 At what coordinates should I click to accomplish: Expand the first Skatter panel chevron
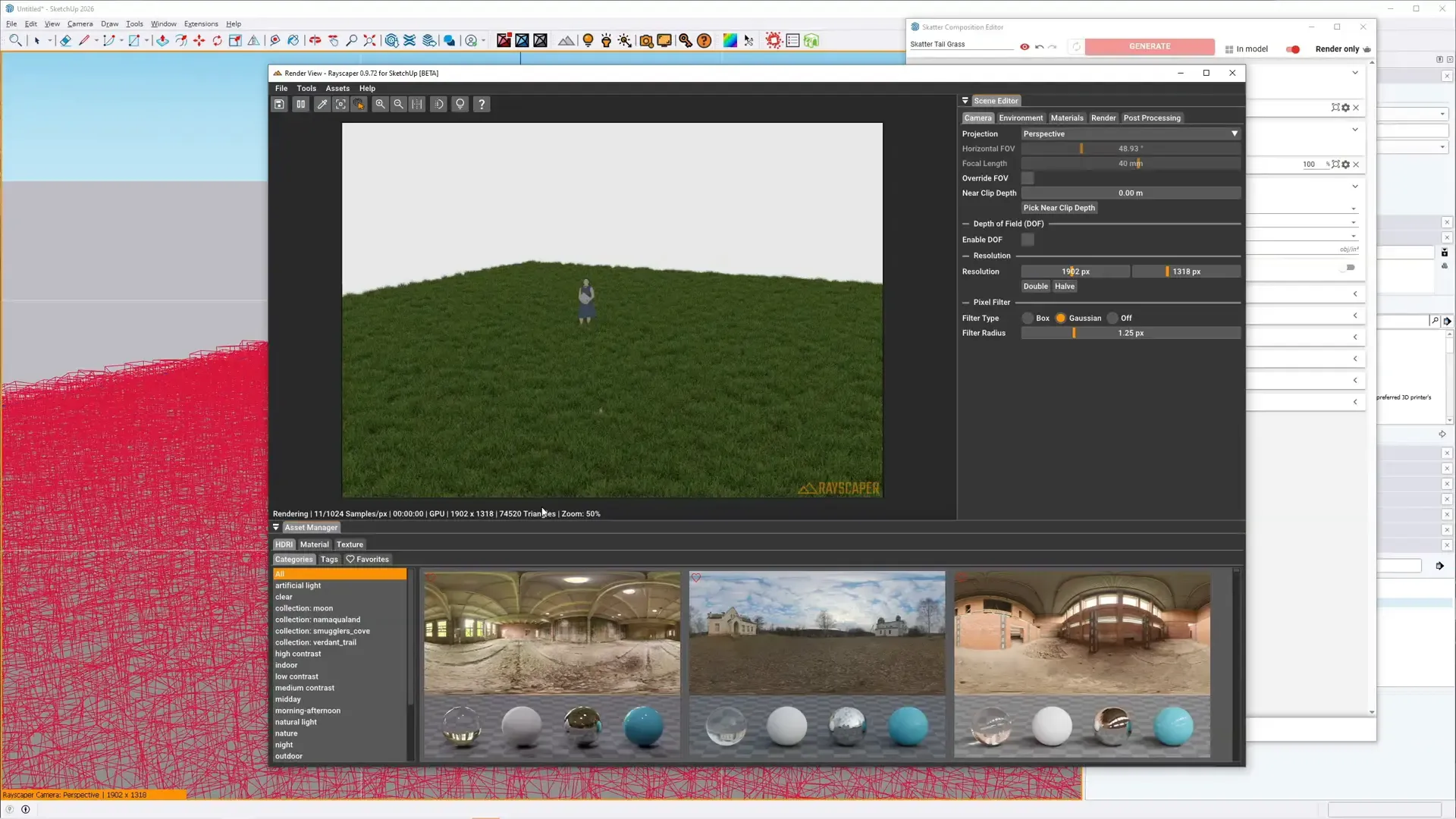(x=1355, y=73)
